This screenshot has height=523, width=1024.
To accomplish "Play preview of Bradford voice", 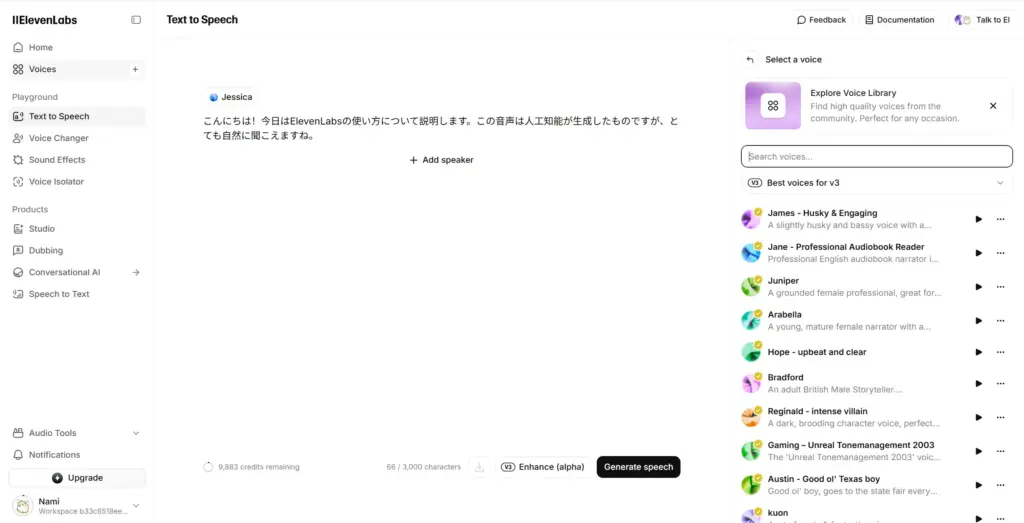I will point(978,383).
